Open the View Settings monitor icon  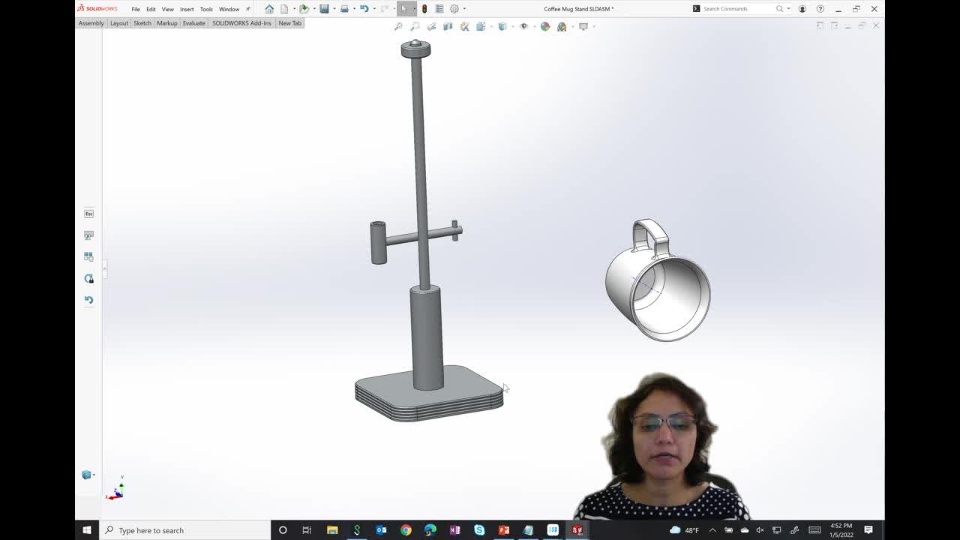click(583, 26)
